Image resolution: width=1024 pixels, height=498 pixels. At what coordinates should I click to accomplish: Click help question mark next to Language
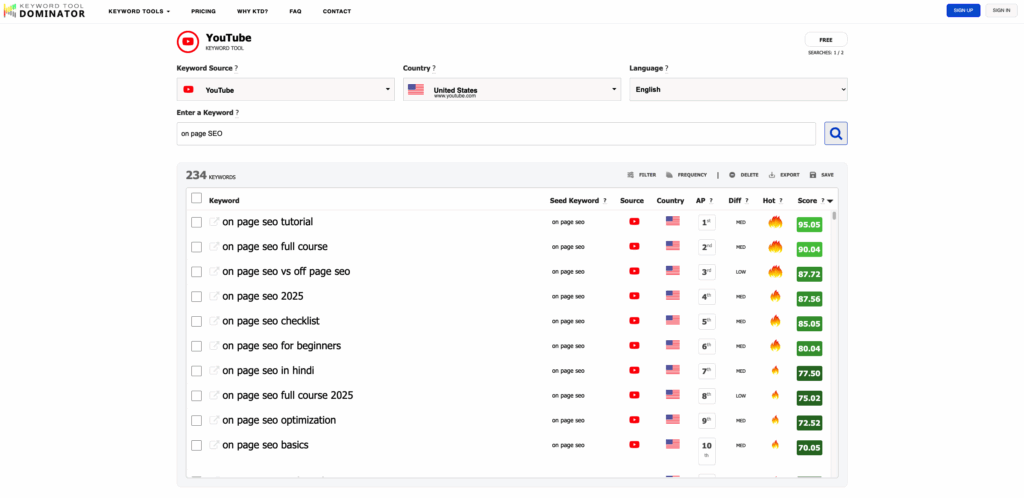[666, 68]
